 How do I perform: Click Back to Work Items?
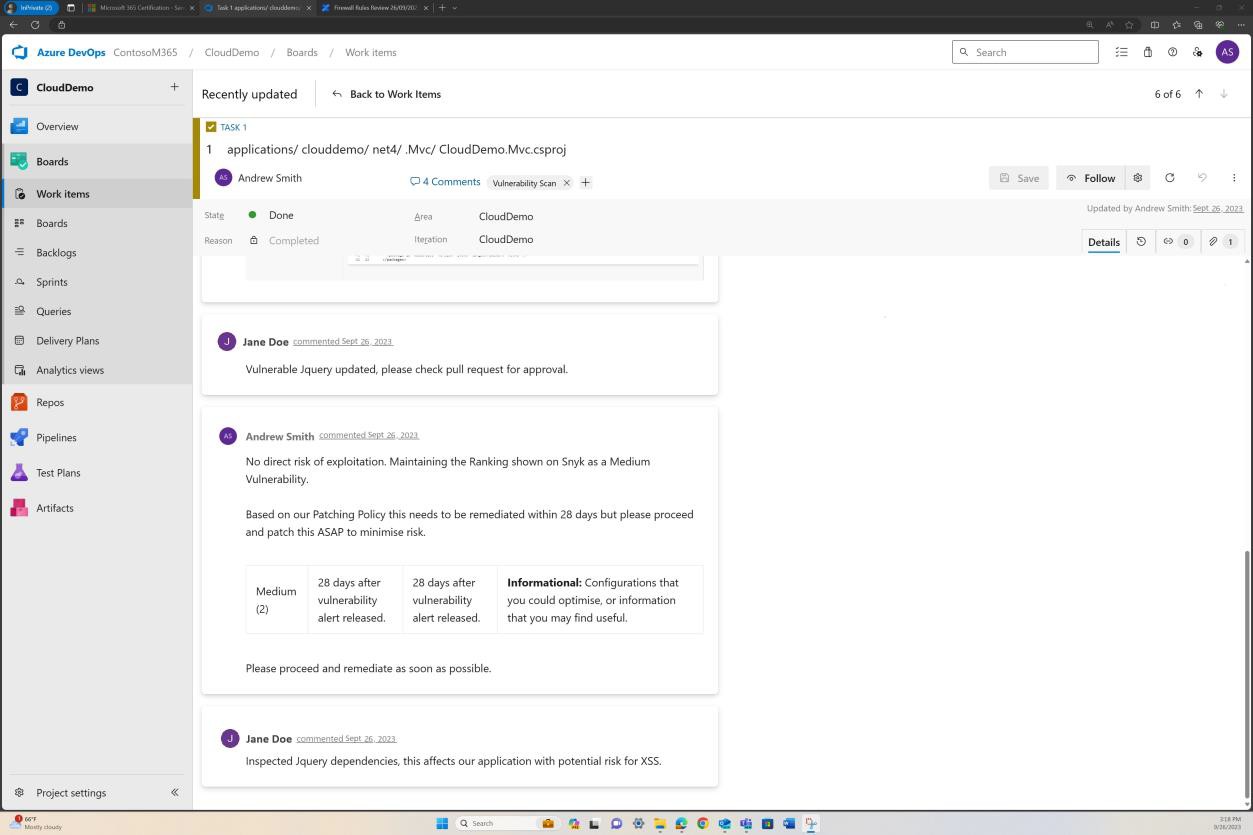click(x=387, y=93)
